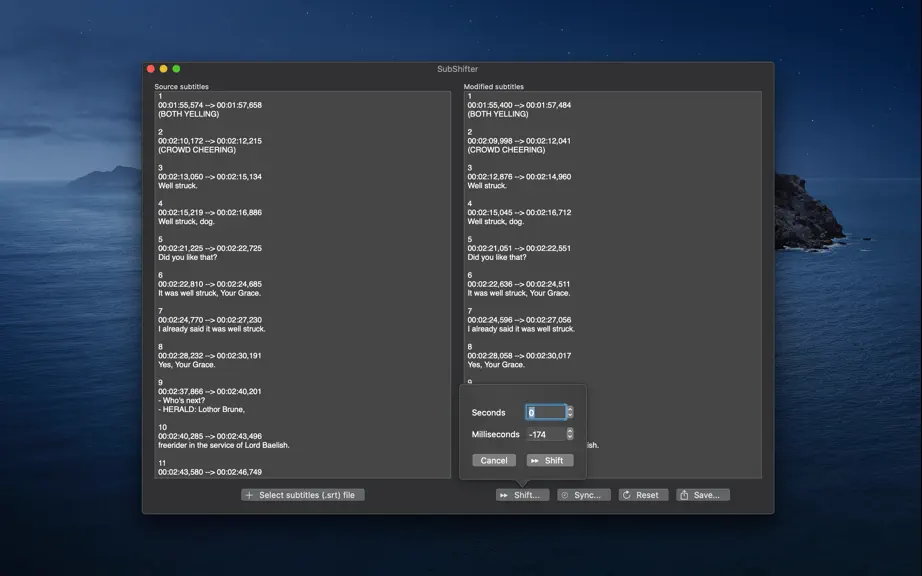This screenshot has height=576, width=922.
Task: Focus the Seconds input field
Action: click(546, 413)
